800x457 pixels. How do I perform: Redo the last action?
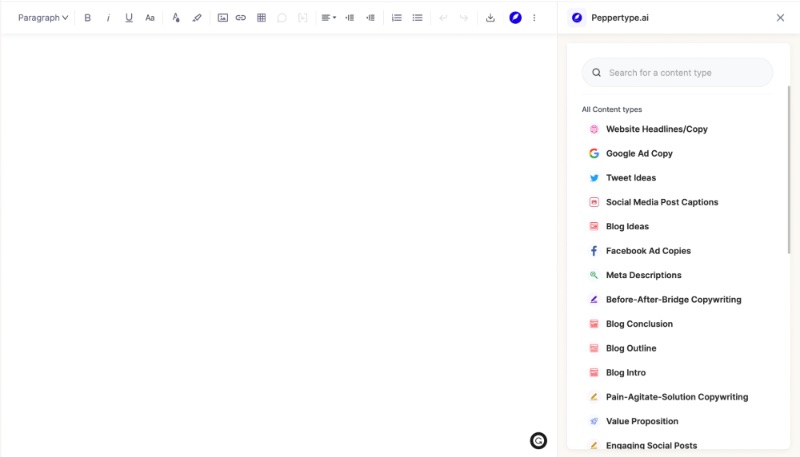(x=464, y=18)
